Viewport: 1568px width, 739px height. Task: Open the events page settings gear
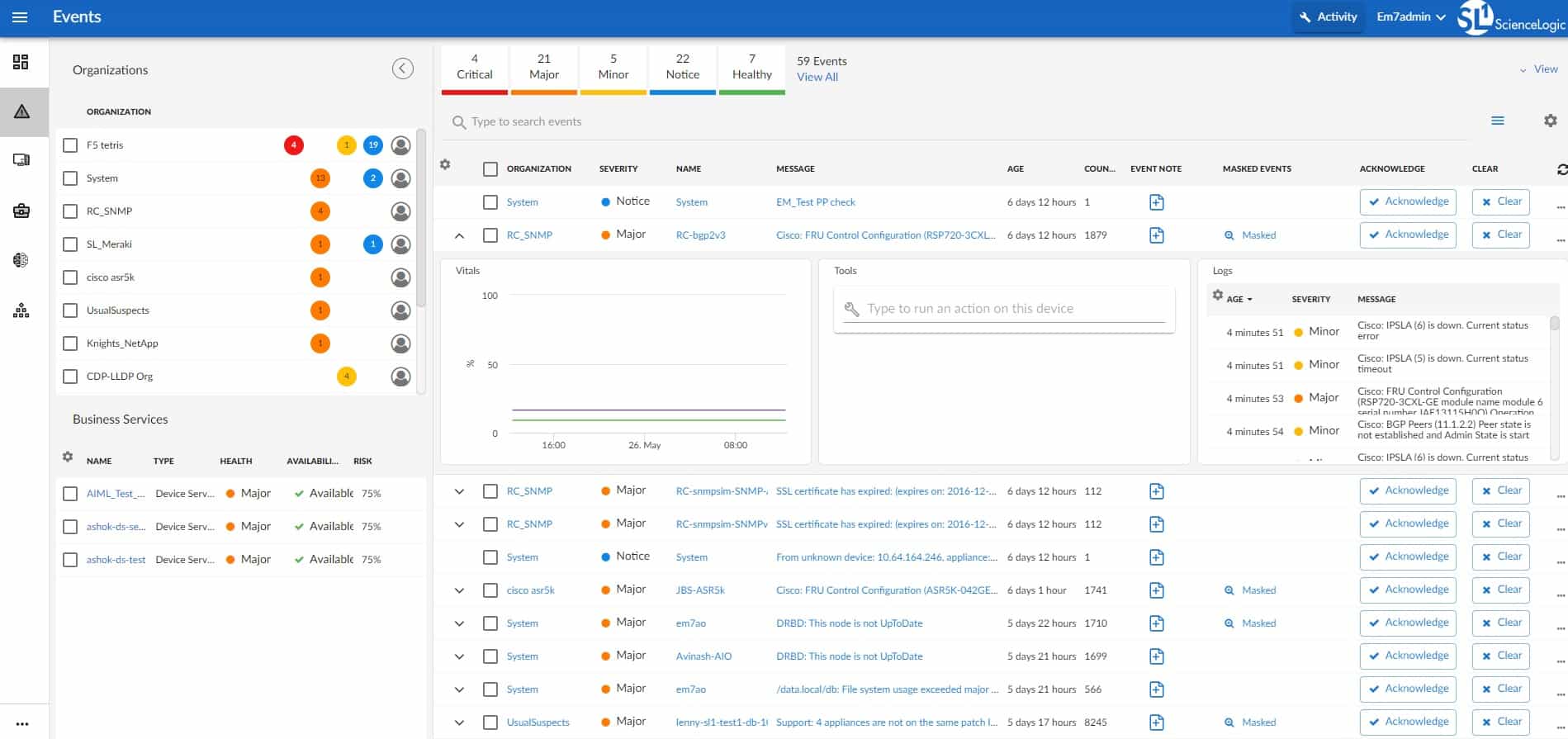click(1551, 121)
